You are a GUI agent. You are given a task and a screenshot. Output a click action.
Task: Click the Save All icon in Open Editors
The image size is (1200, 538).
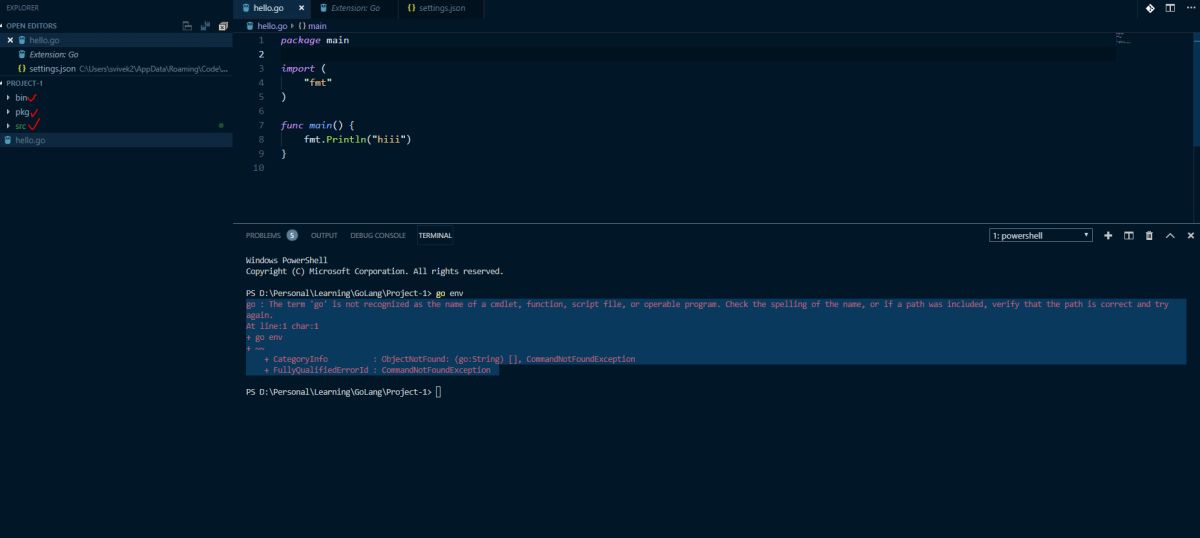click(x=206, y=25)
